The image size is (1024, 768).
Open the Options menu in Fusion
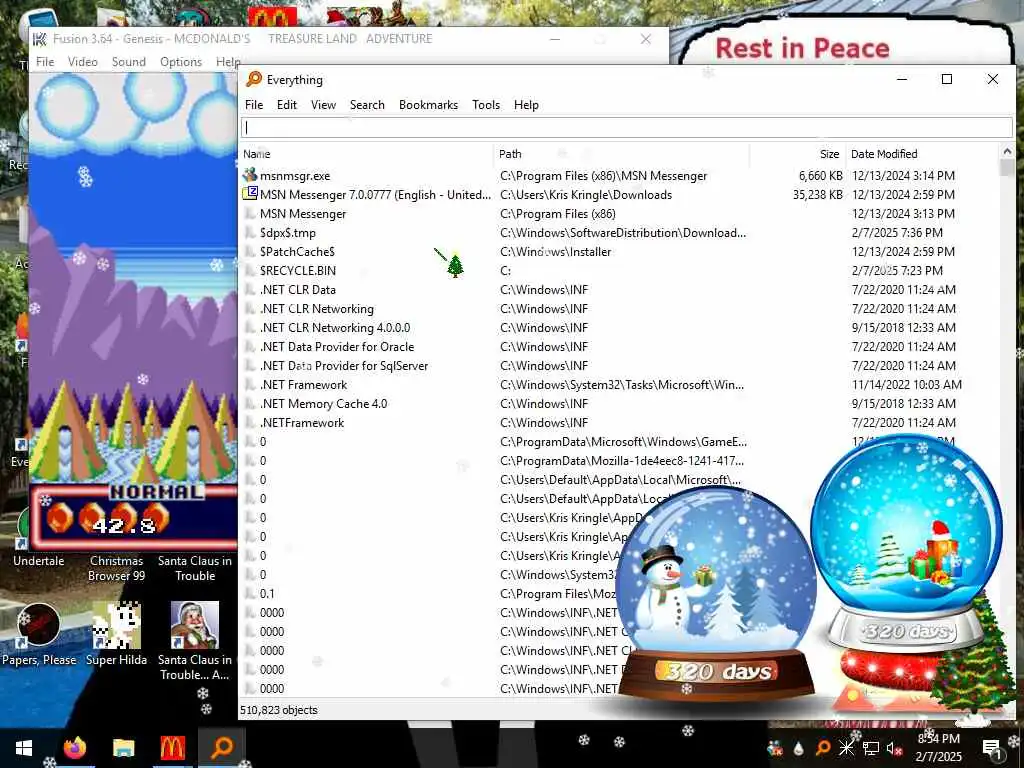[181, 61]
